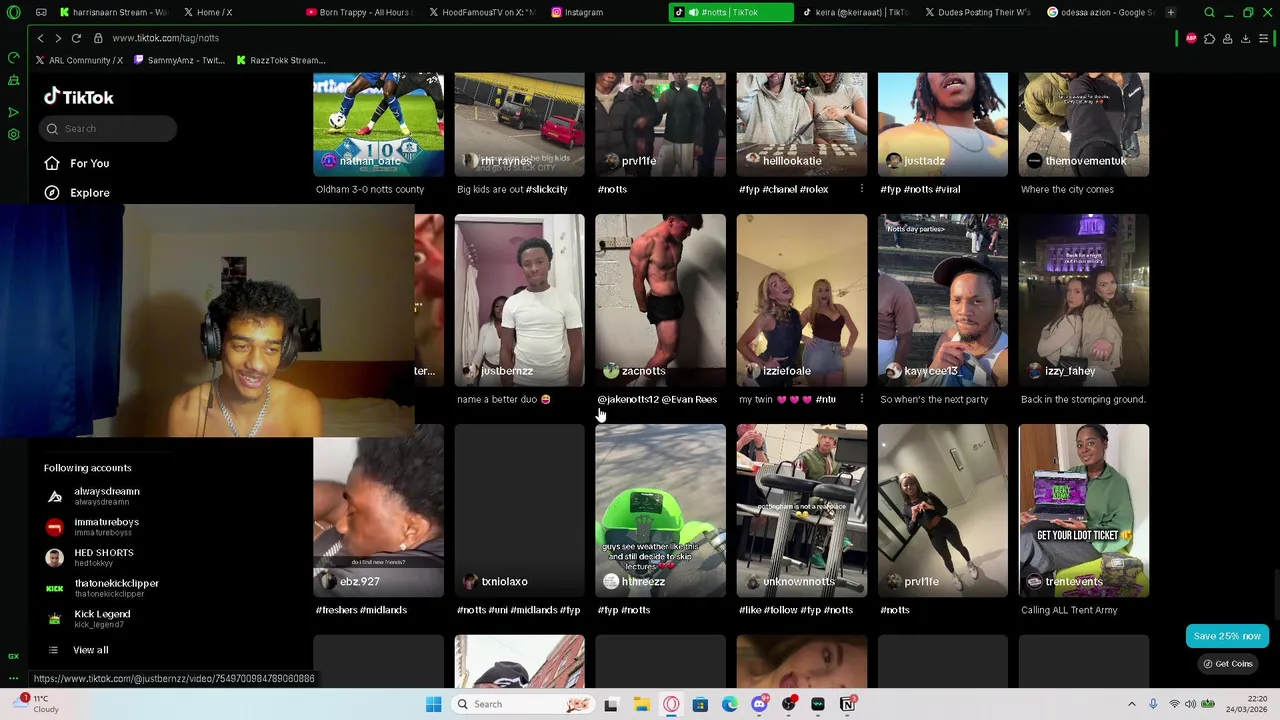Click the tab search magnifier icon
The height and width of the screenshot is (720, 1280).
(1209, 12)
